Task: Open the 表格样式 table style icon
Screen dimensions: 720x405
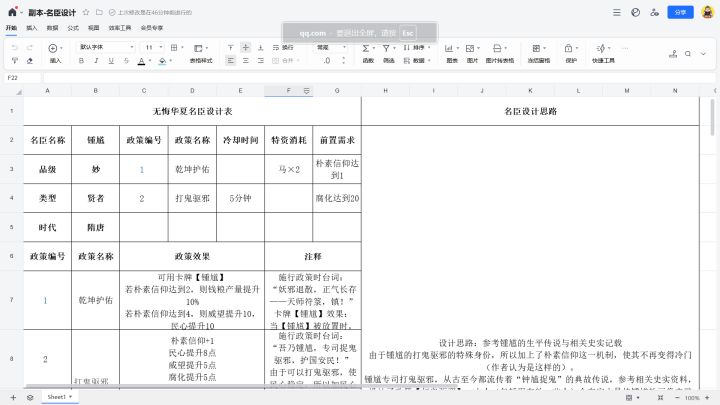Action: click(x=198, y=48)
